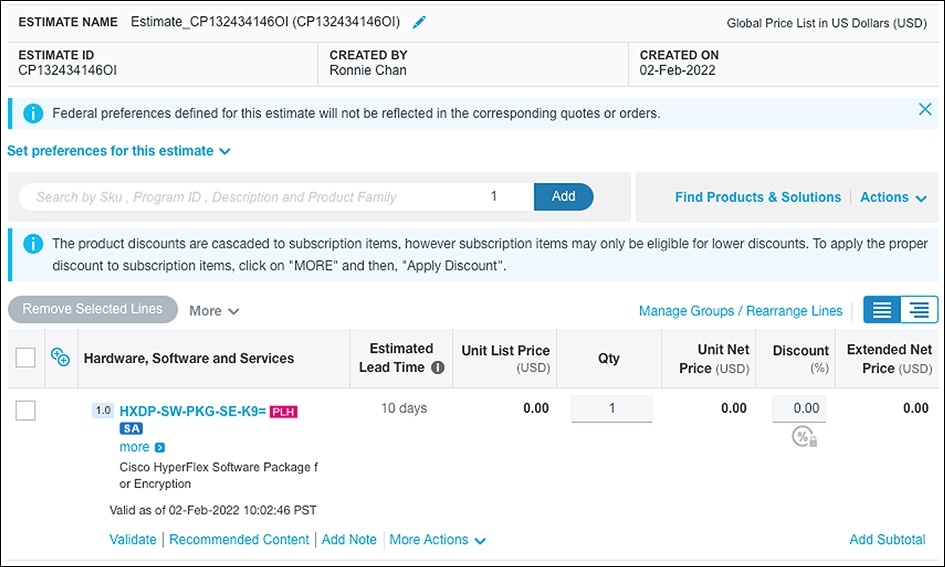The image size is (945, 567).
Task: Select the HXDP-SW-PKG-SE-K9= line checkbox
Action: click(x=26, y=410)
